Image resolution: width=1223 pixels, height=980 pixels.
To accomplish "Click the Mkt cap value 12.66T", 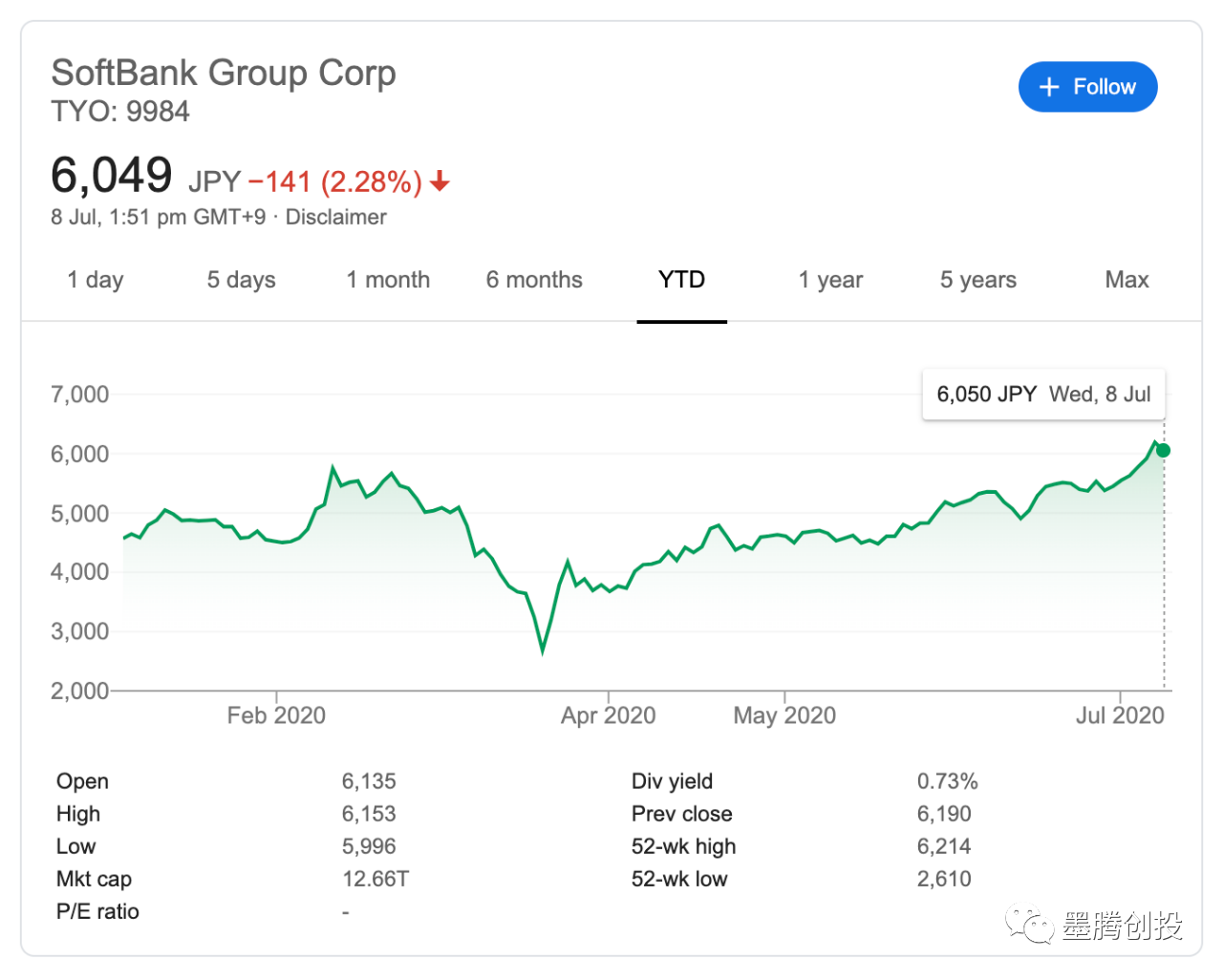I will [375, 879].
